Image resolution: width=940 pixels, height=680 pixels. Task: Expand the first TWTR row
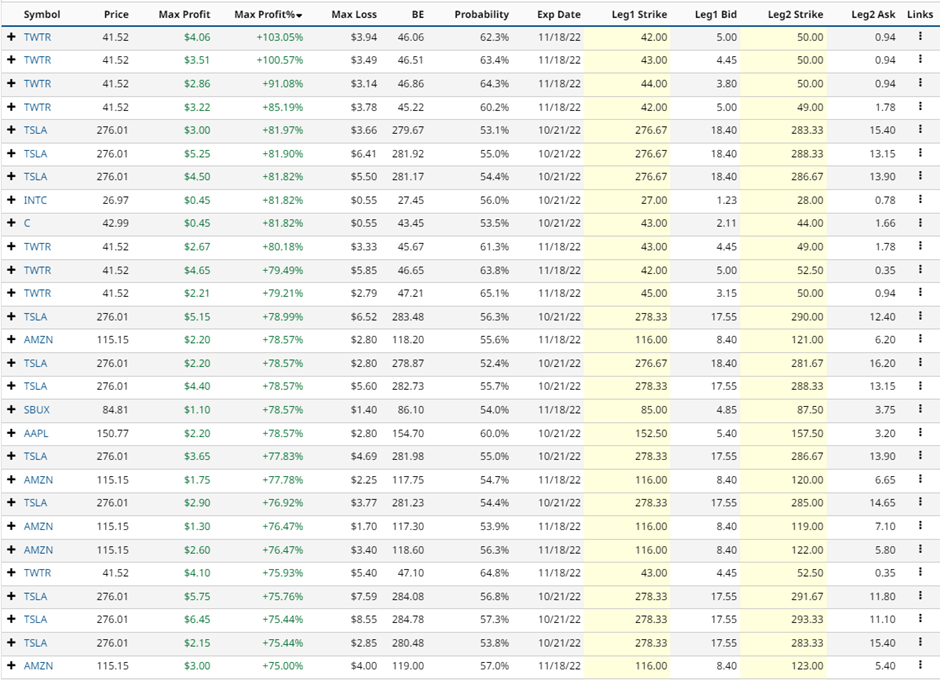[x=11, y=37]
